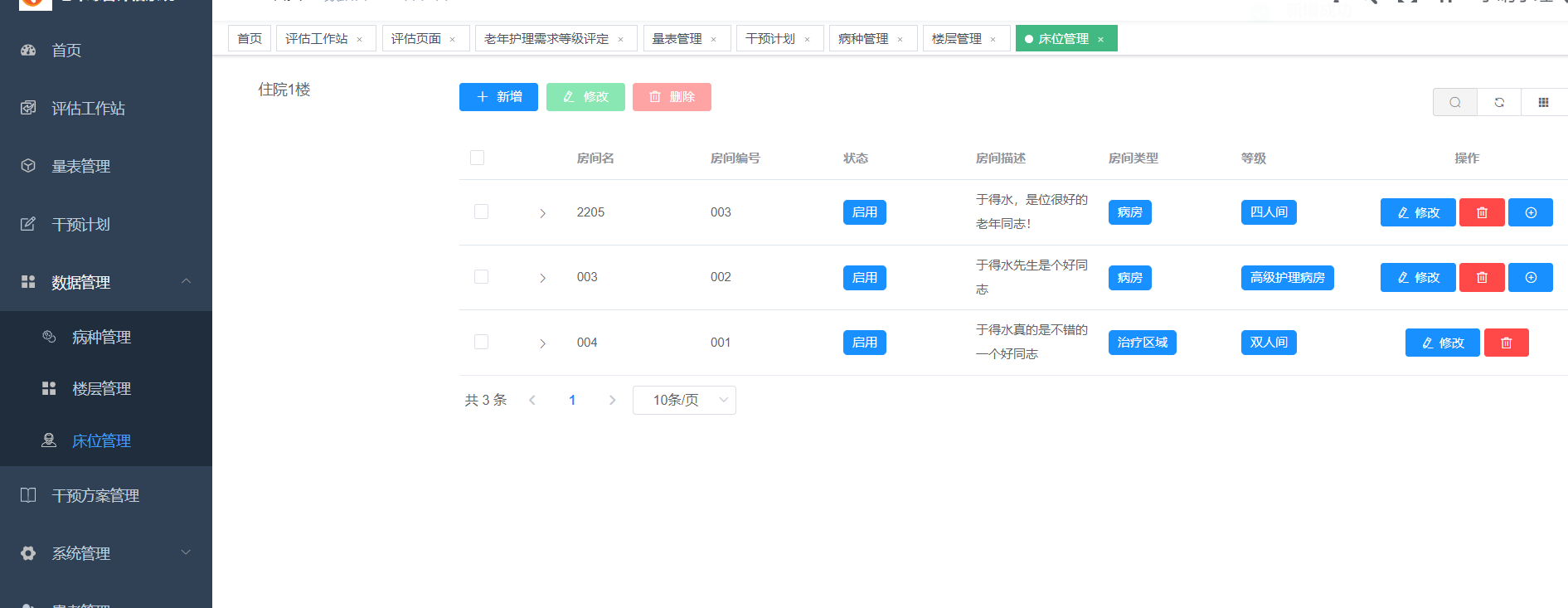Click the search icon in table toolbar

[1454, 102]
